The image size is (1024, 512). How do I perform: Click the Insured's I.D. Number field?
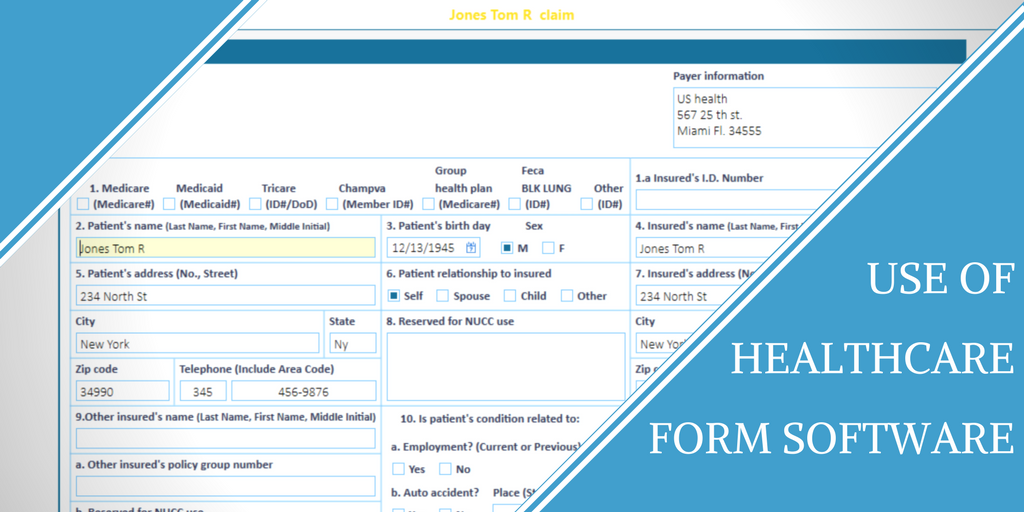pyautogui.click(x=735, y=200)
